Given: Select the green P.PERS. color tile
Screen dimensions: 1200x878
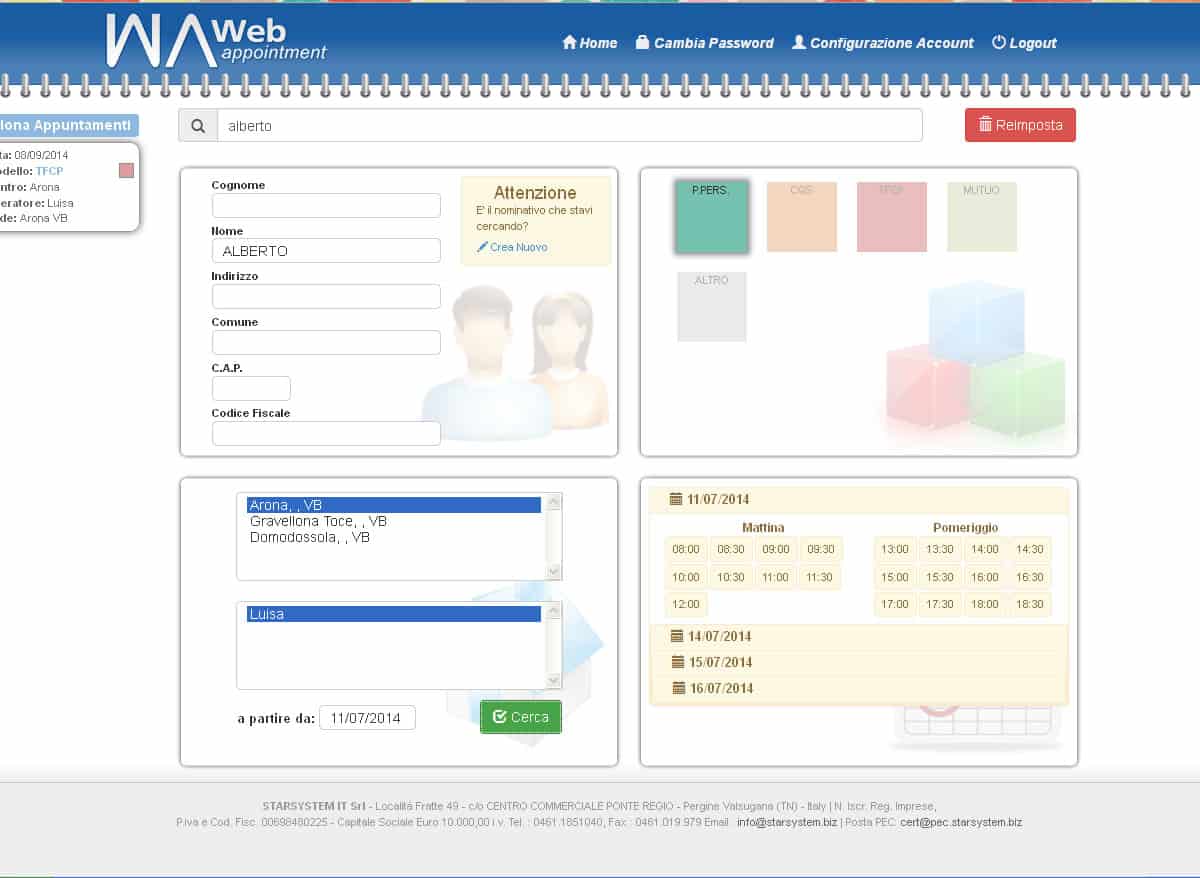Looking at the screenshot, I should point(711,217).
